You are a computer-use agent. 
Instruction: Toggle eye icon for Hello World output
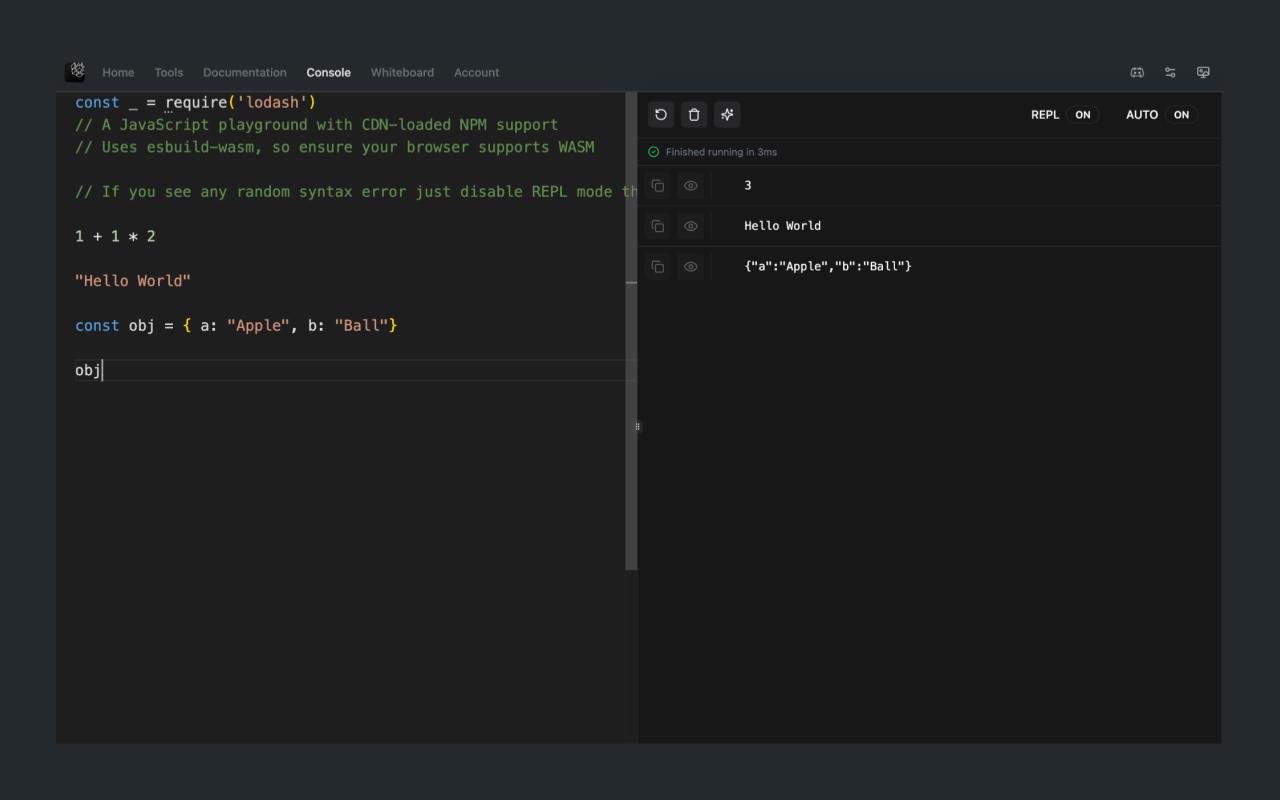[x=691, y=226]
